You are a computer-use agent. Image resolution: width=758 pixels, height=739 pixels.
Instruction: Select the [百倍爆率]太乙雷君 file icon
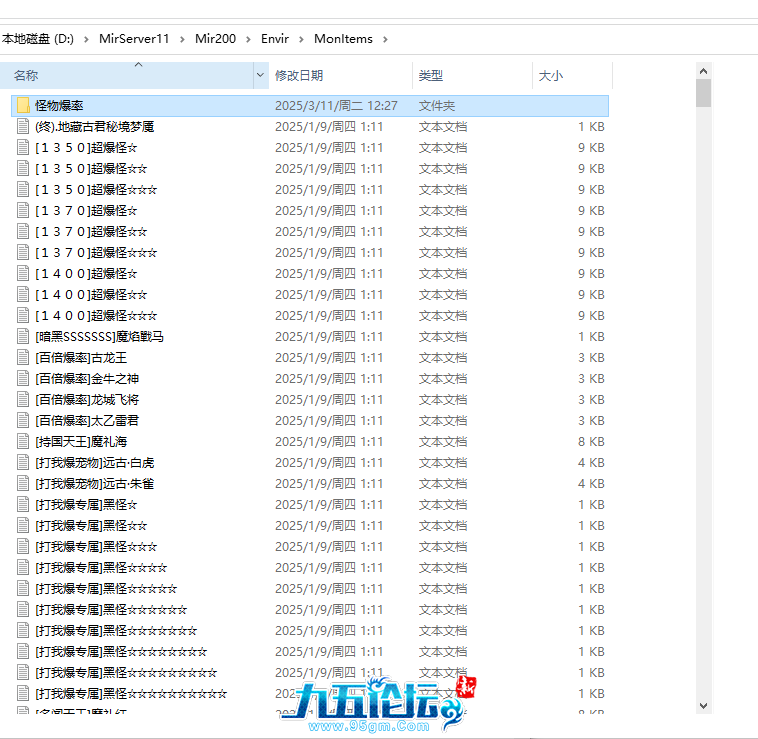(x=23, y=420)
